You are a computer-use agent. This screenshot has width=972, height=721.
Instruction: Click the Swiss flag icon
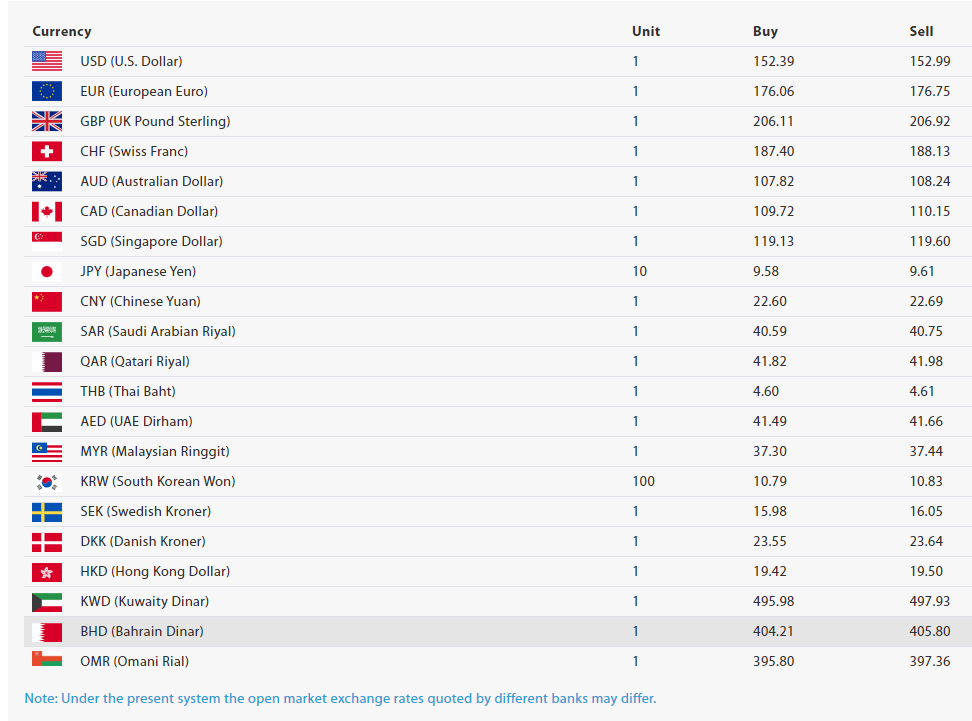coord(46,151)
